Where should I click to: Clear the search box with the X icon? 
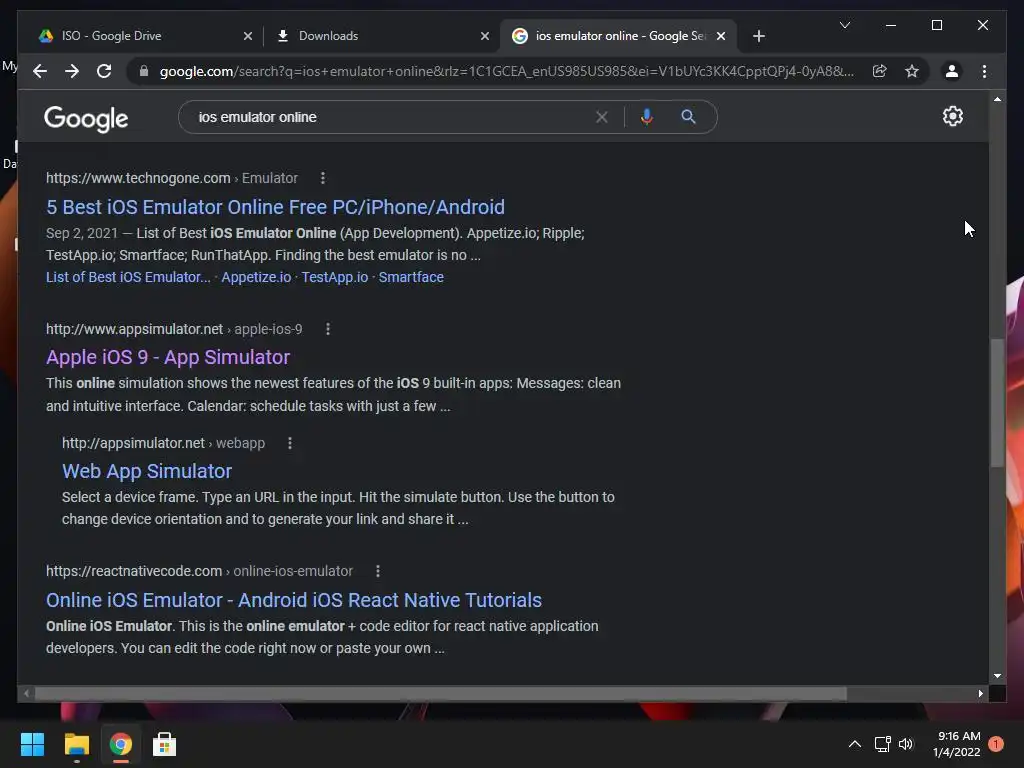(601, 117)
